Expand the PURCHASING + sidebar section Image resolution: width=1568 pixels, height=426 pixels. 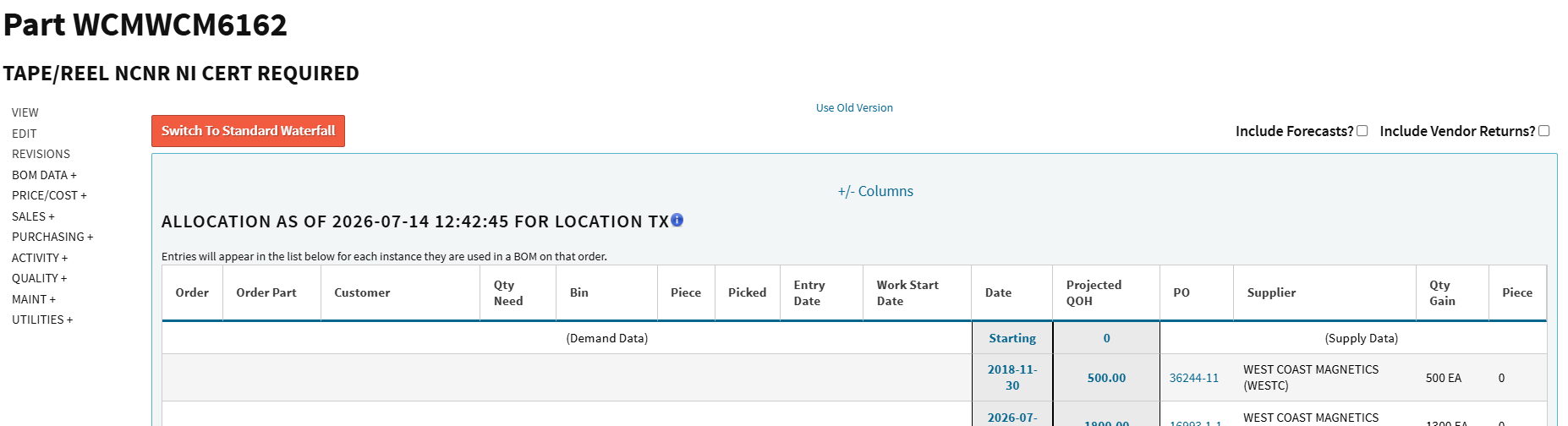[52, 237]
